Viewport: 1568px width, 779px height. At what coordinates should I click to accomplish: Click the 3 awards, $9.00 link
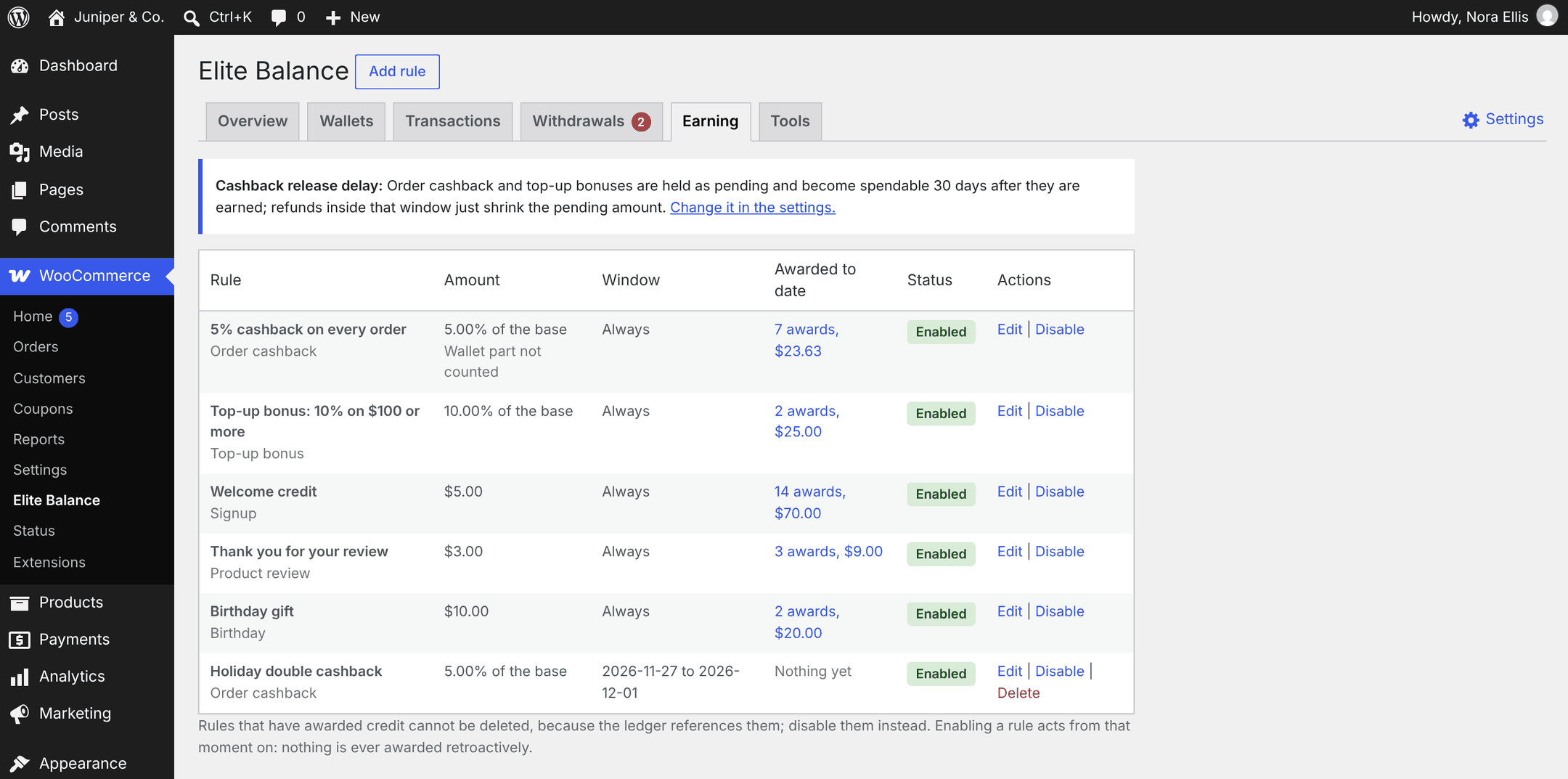coord(828,552)
